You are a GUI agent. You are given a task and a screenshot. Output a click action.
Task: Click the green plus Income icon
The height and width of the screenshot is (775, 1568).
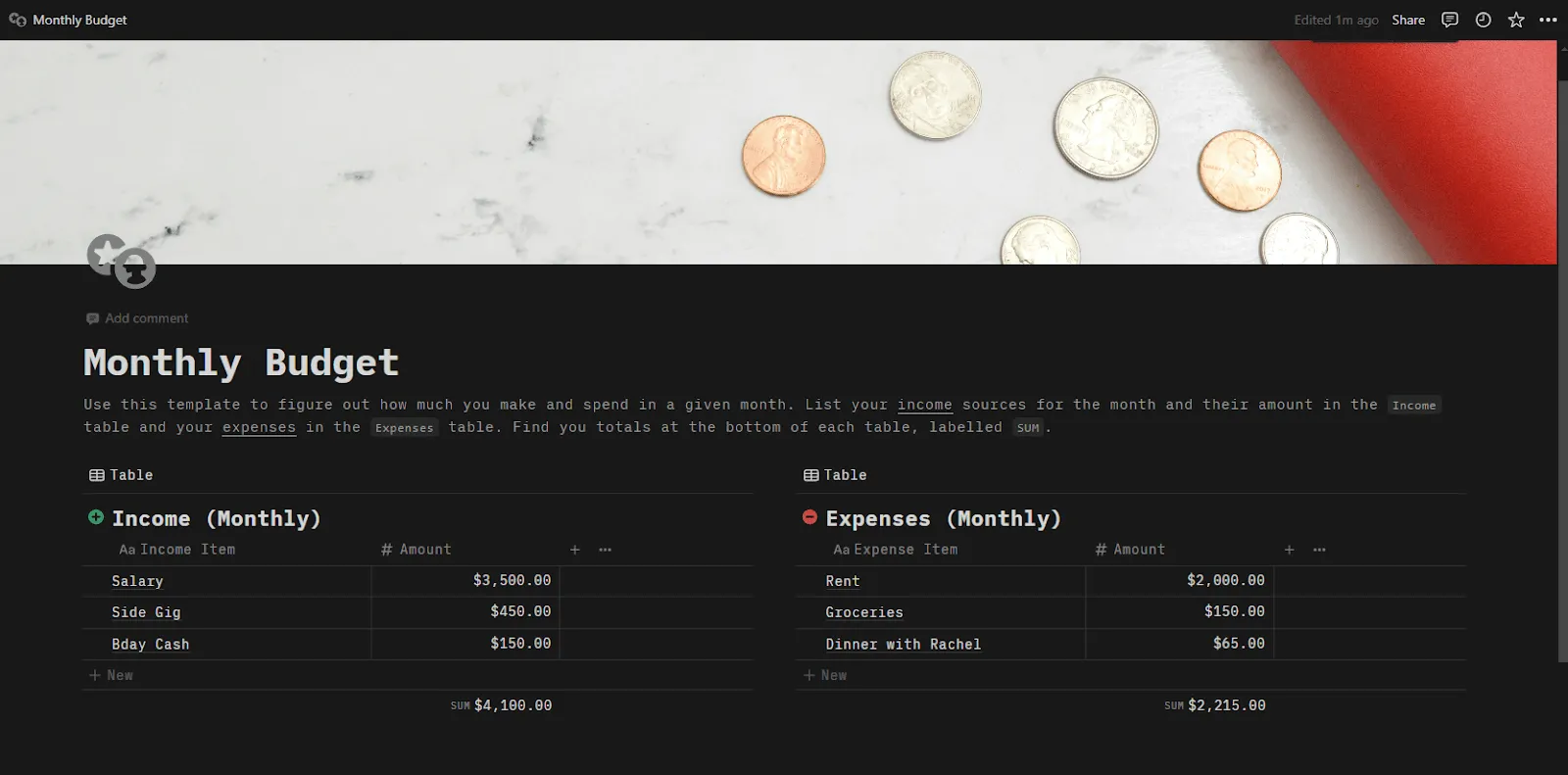coord(96,517)
